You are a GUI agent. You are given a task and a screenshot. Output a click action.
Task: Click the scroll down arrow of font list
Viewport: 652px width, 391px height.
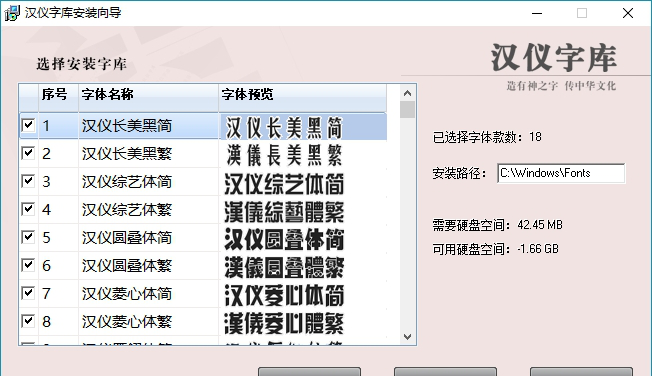[408, 337]
